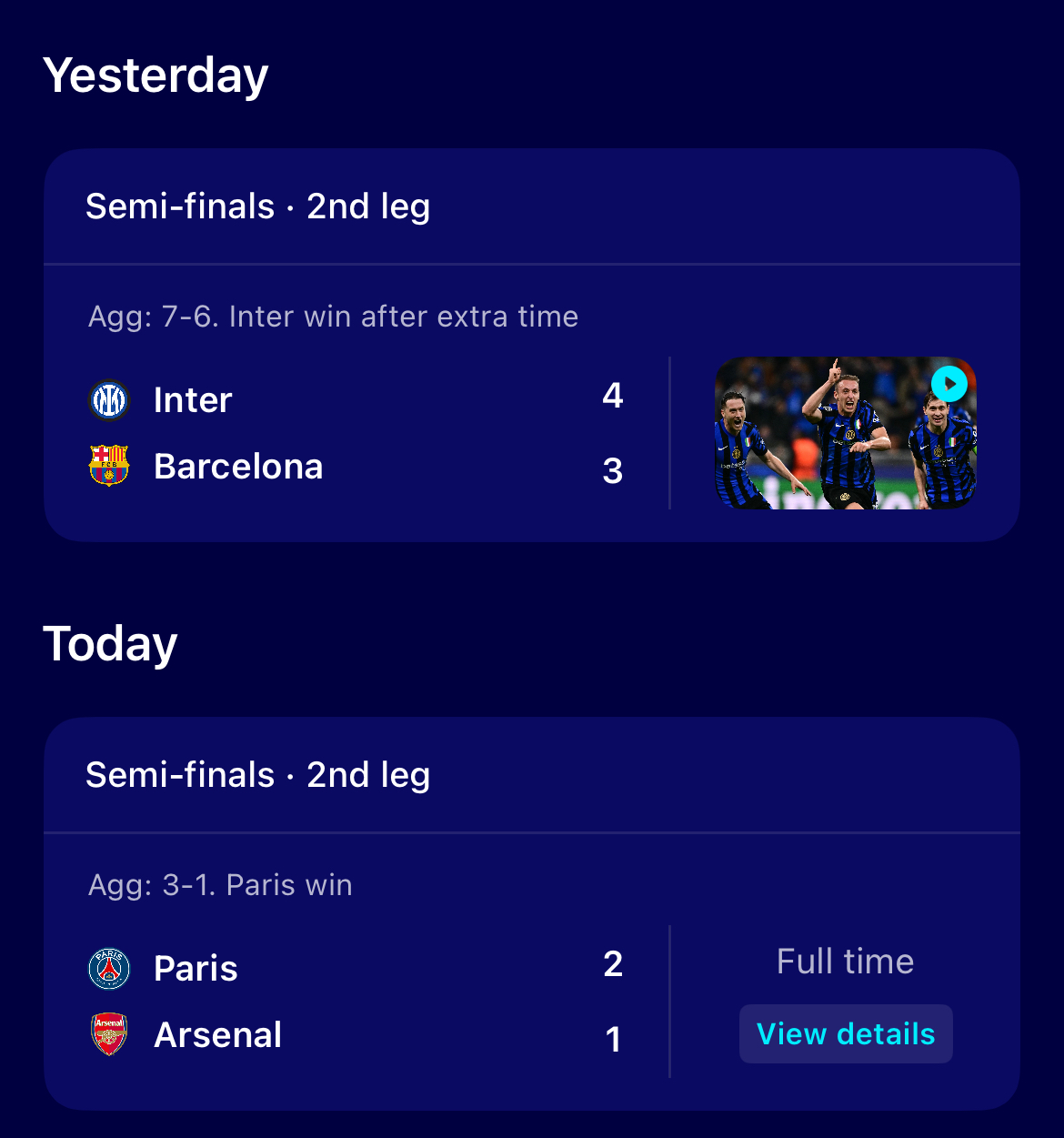The width and height of the screenshot is (1064, 1138).
Task: Select the Barcelona team name
Action: click(238, 467)
